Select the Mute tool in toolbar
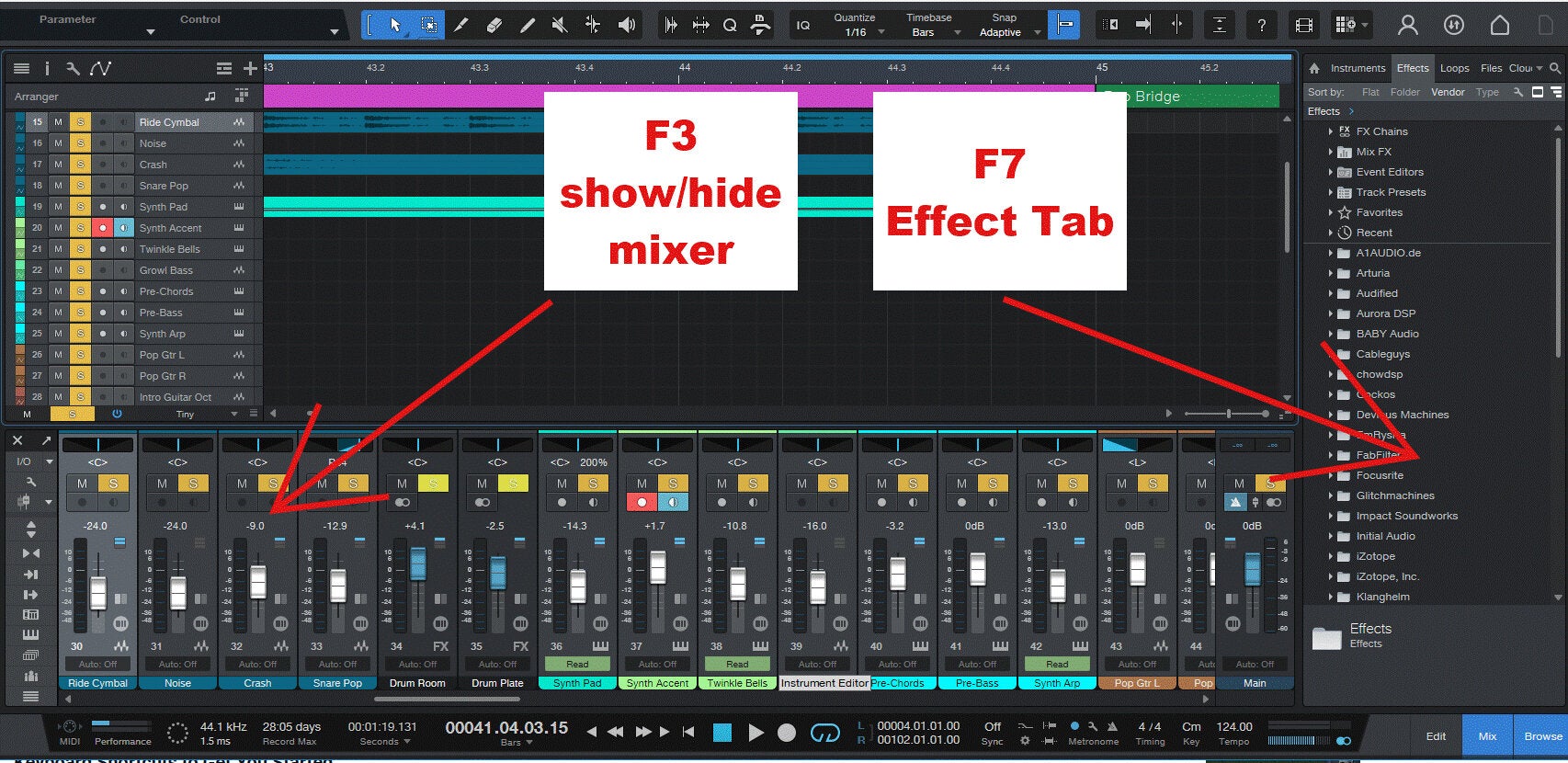The width and height of the screenshot is (1568, 763). pyautogui.click(x=560, y=25)
